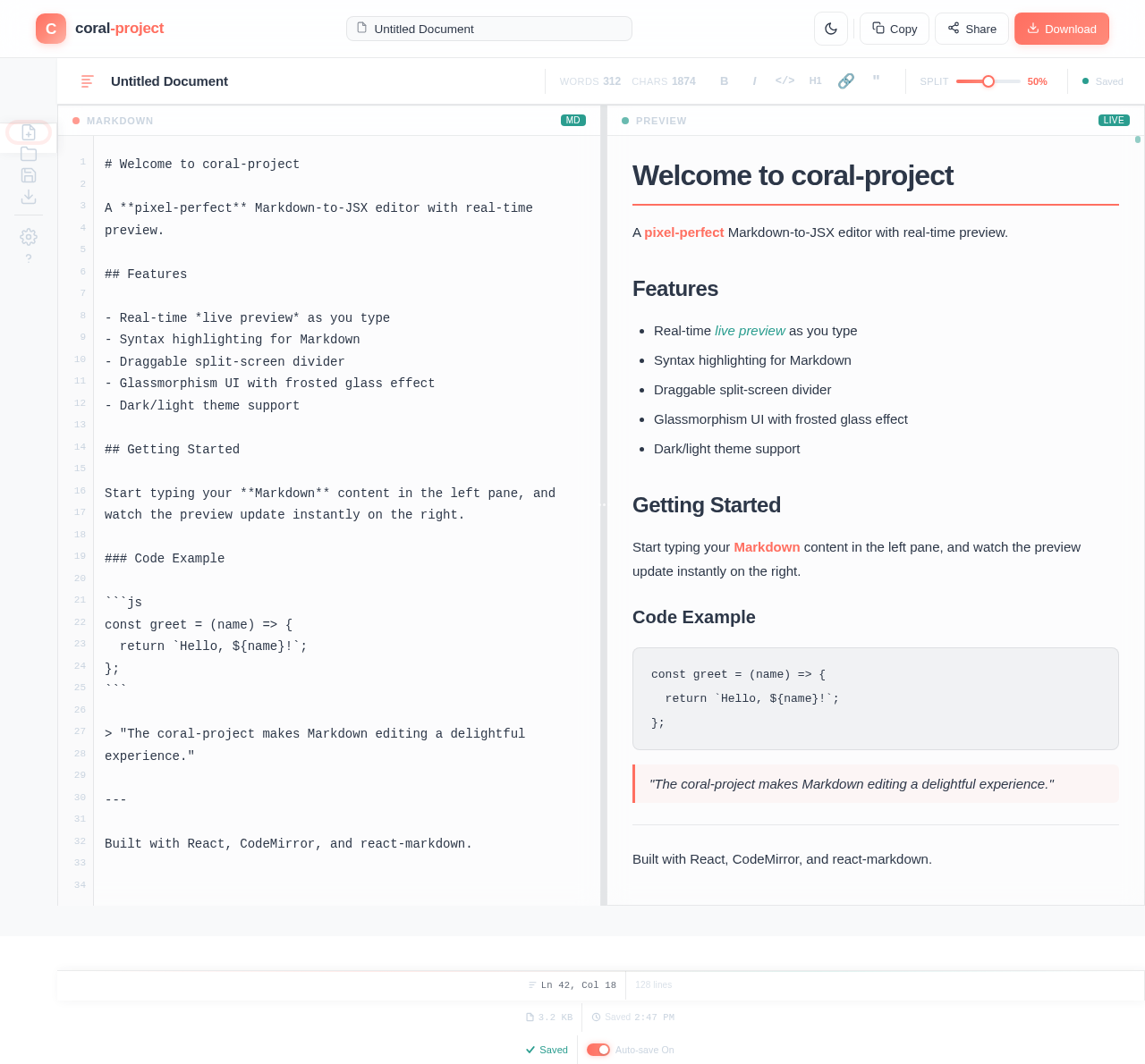The width and height of the screenshot is (1145, 1064).
Task: Click the MARKDOWN pane header label
Action: pyautogui.click(x=120, y=121)
